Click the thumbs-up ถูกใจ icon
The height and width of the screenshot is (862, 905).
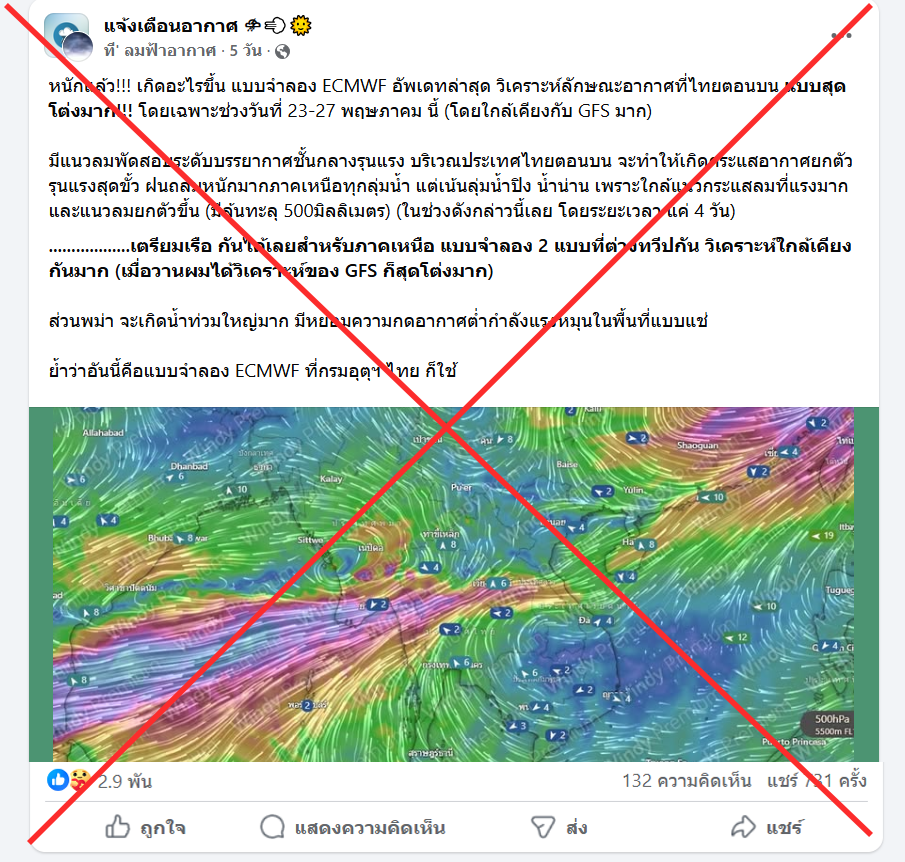pos(117,826)
